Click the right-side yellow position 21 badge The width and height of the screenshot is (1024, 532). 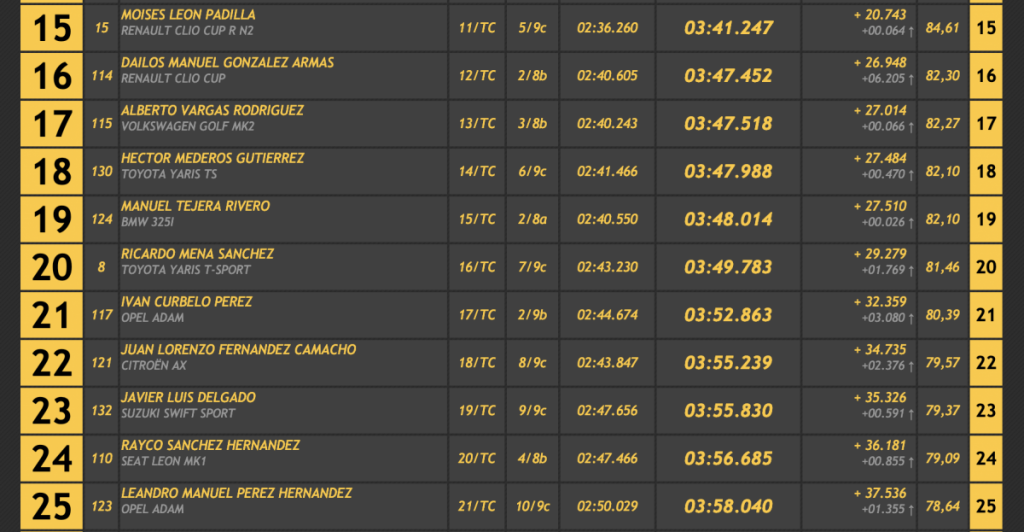986,316
